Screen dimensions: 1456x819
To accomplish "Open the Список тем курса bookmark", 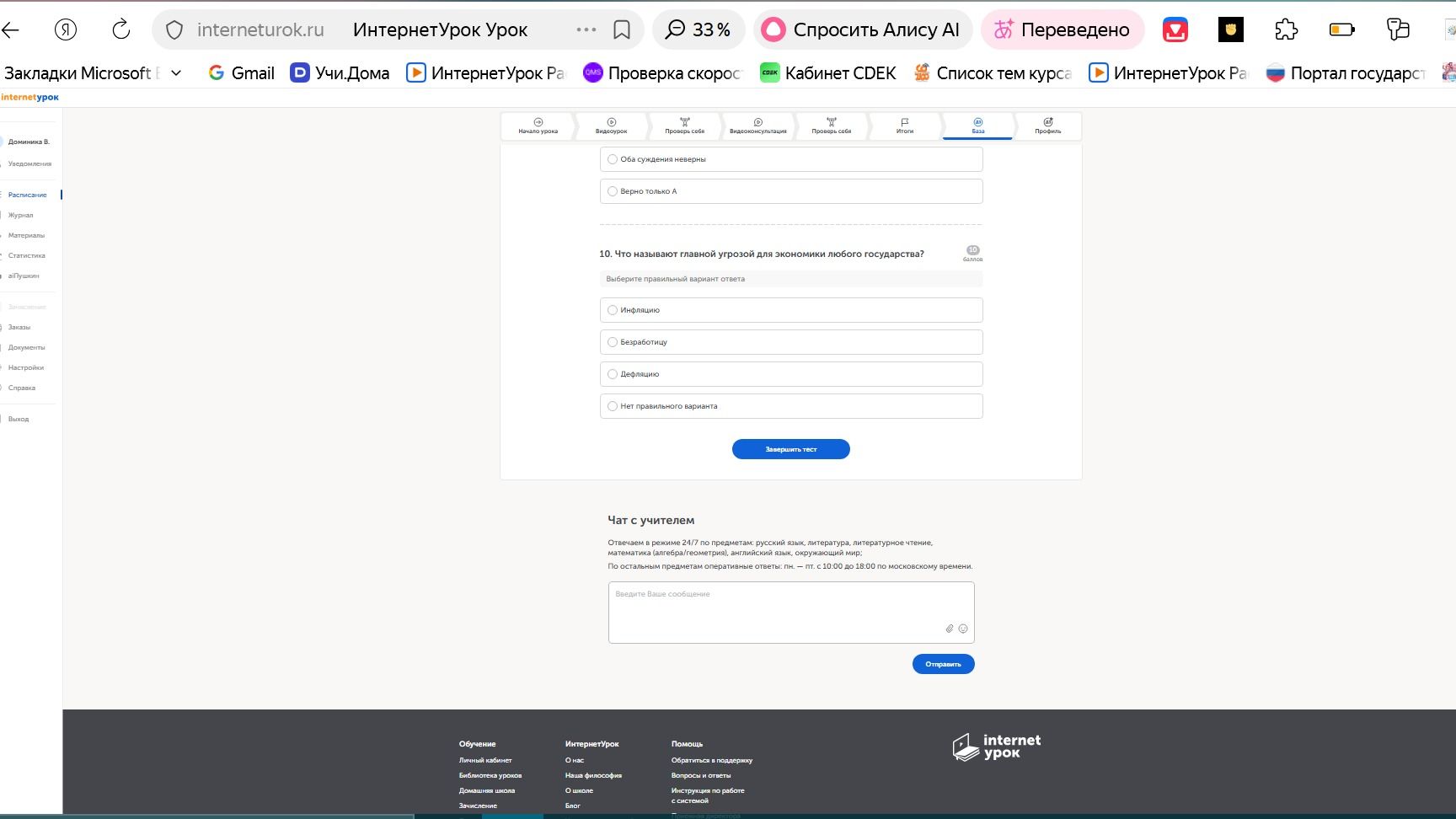I will [993, 73].
